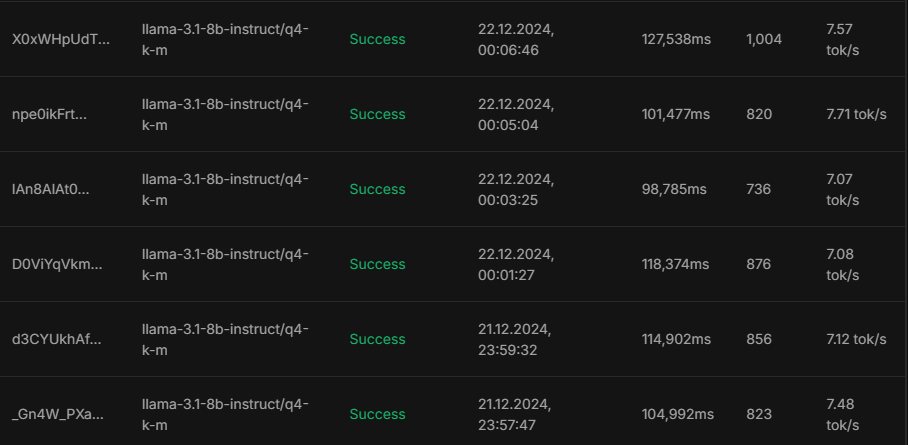Click the 1,004 token count
Image resolution: width=908 pixels, height=445 pixels.
click(764, 39)
